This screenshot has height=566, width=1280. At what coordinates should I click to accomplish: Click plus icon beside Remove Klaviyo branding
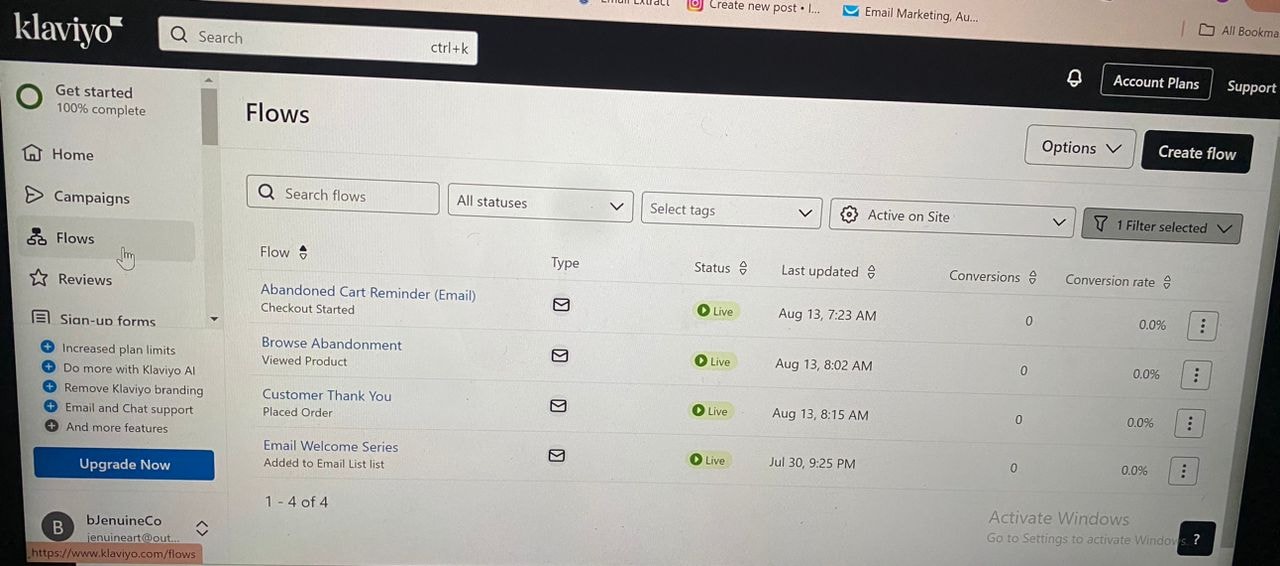point(49,386)
